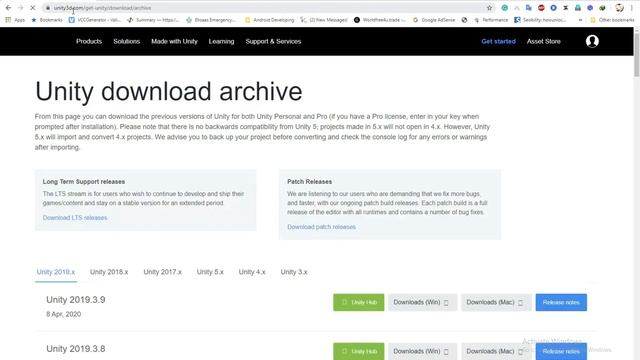Open the Support & Services menu
Image resolution: width=640 pixels, height=360 pixels.
(x=273, y=41)
